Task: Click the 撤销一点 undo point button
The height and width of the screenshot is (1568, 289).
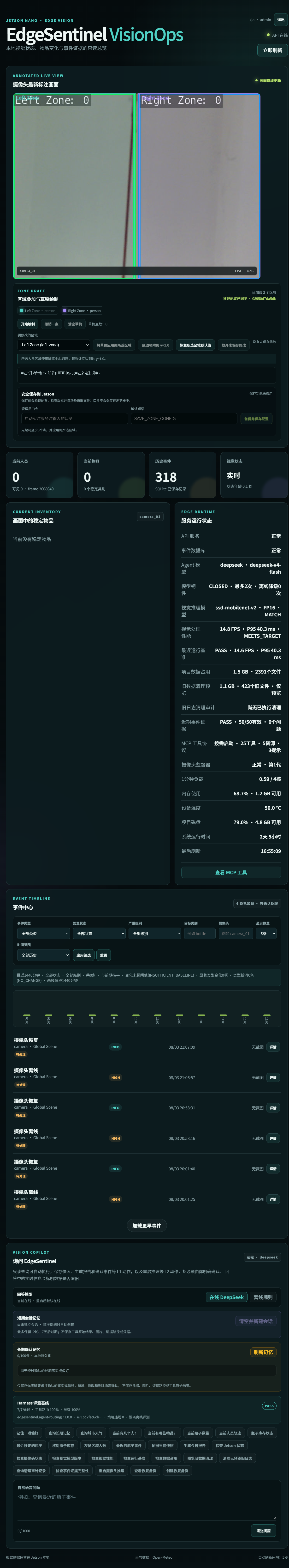Action: pyautogui.click(x=52, y=324)
